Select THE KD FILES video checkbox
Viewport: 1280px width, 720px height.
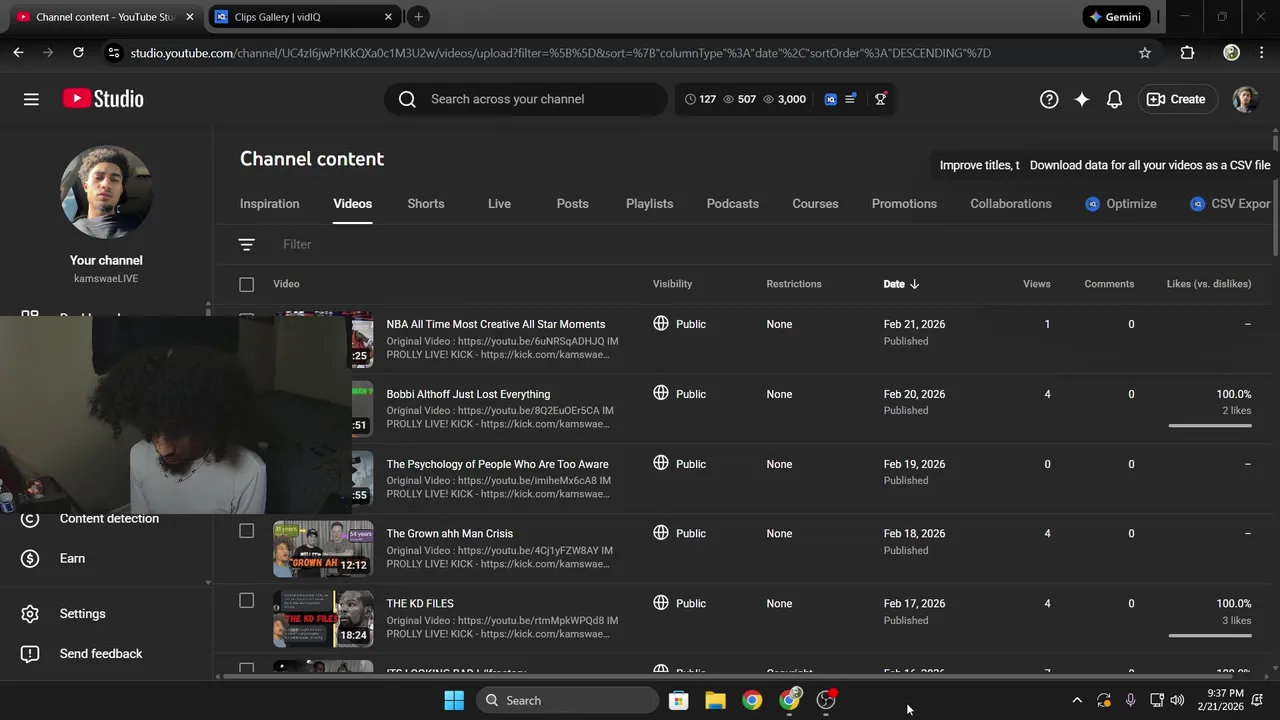(247, 601)
